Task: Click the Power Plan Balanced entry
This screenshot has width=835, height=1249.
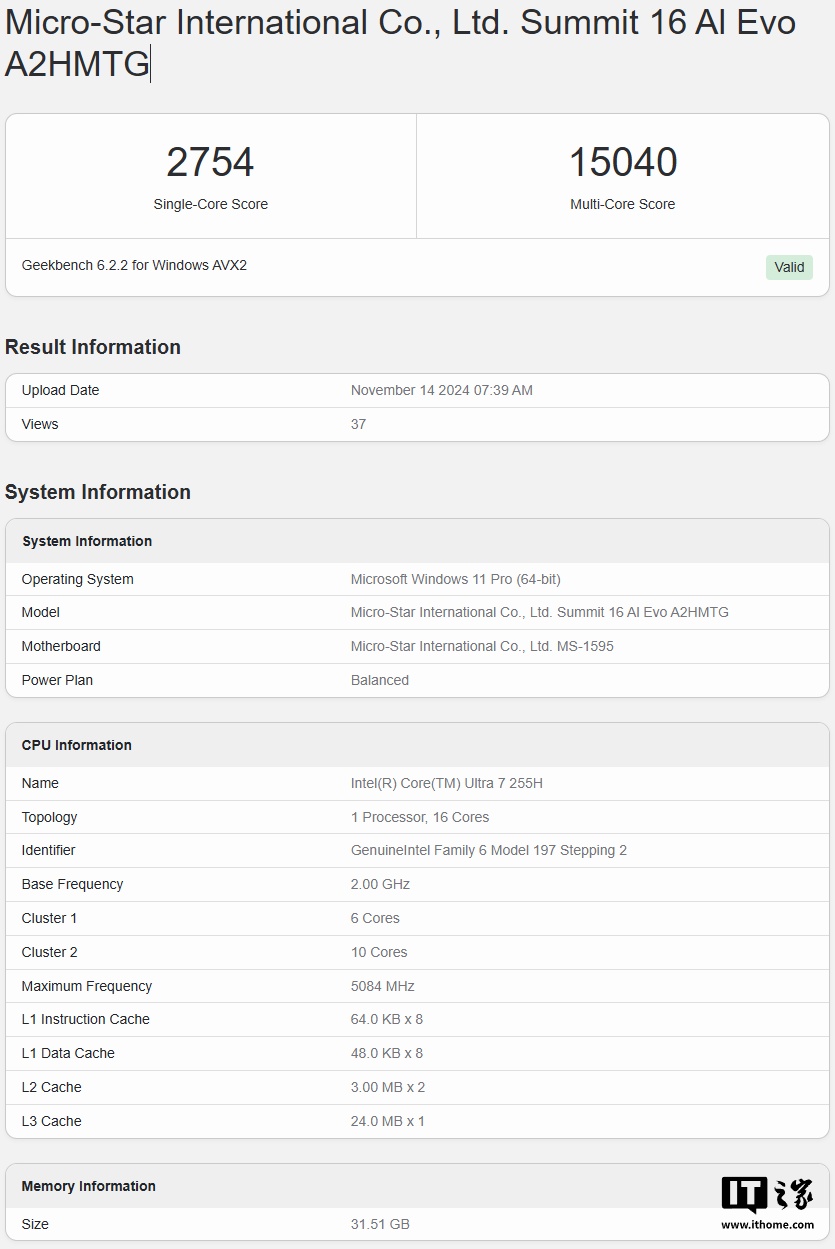Action: tap(379, 680)
